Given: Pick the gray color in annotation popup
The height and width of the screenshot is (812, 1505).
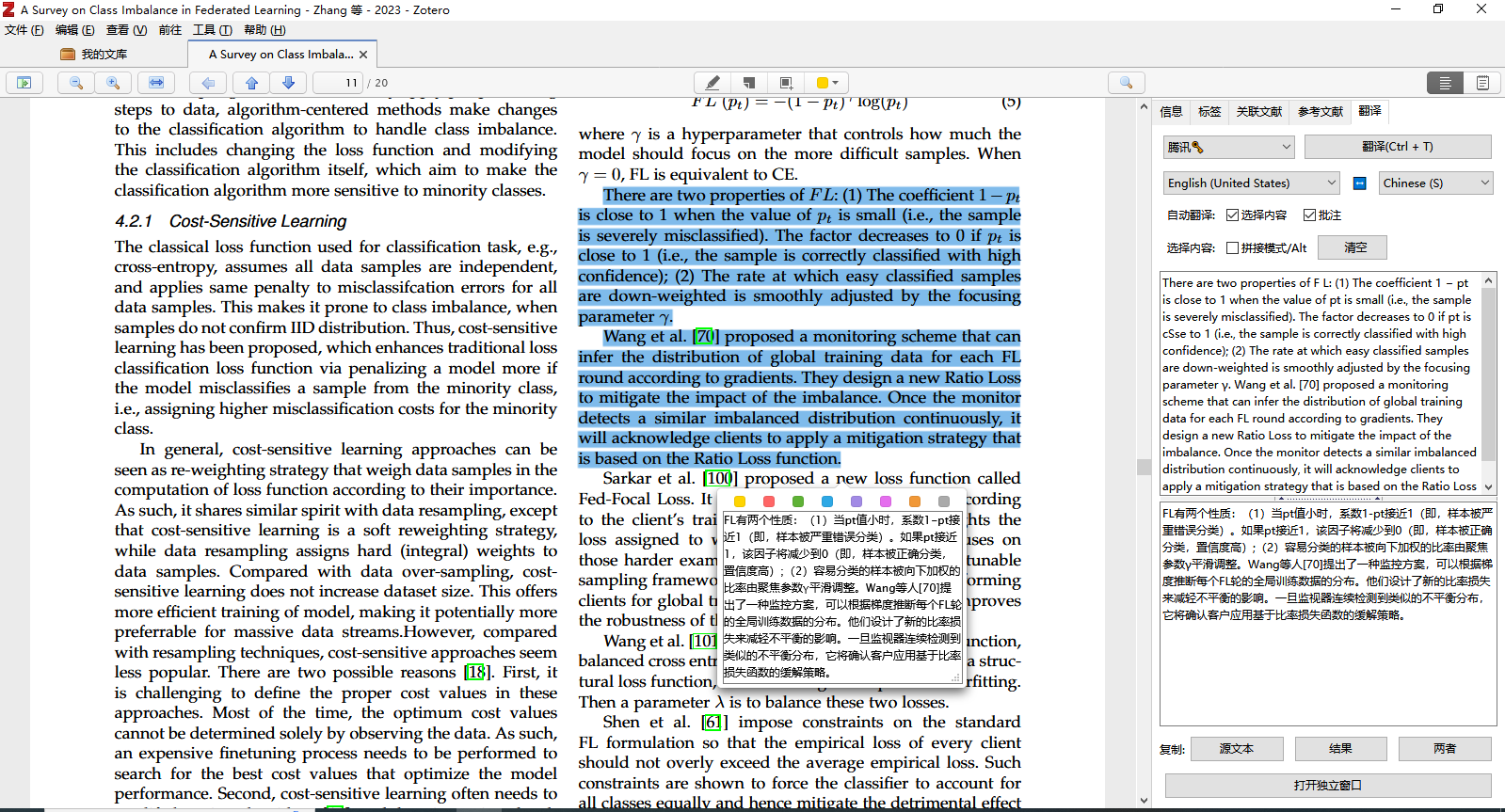Looking at the screenshot, I should click(944, 502).
